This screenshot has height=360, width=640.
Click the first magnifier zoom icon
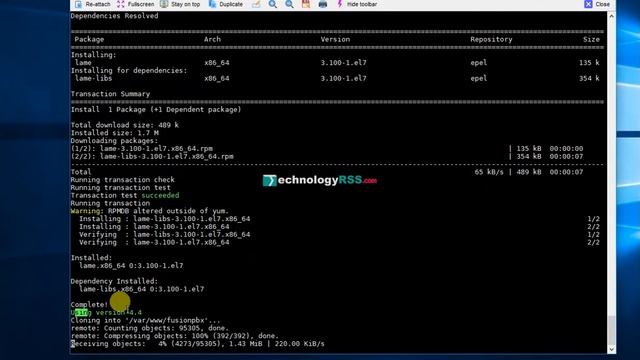click(x=273, y=4)
